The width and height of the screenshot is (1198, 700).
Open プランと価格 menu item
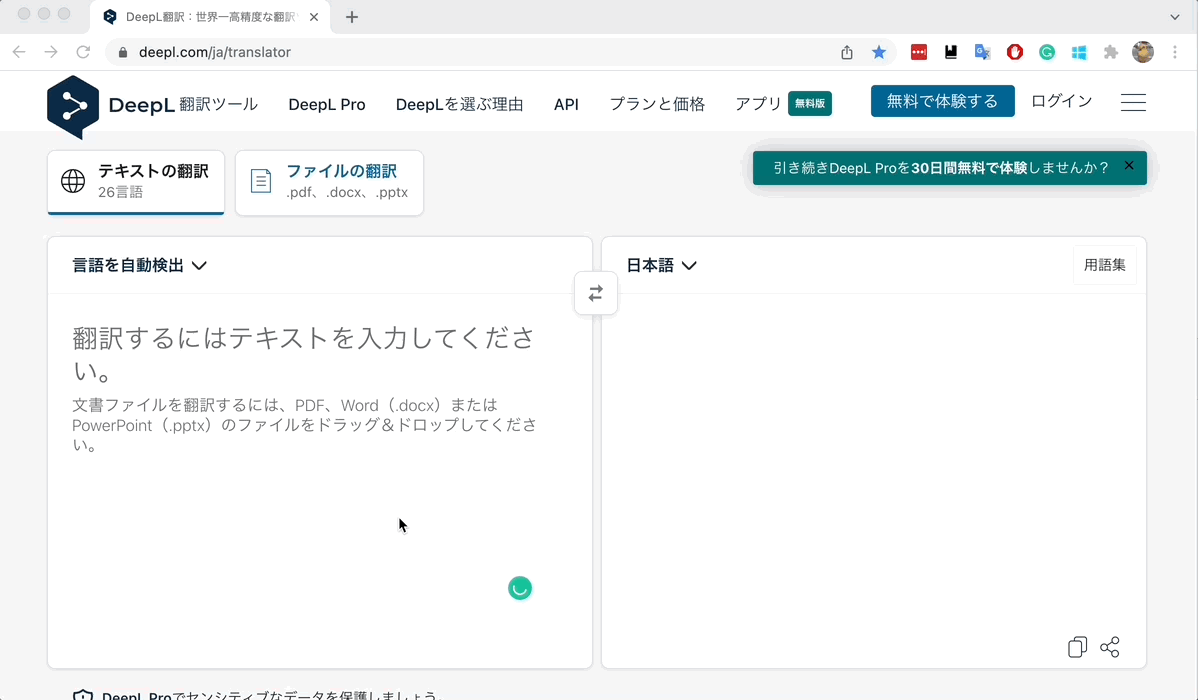click(657, 105)
